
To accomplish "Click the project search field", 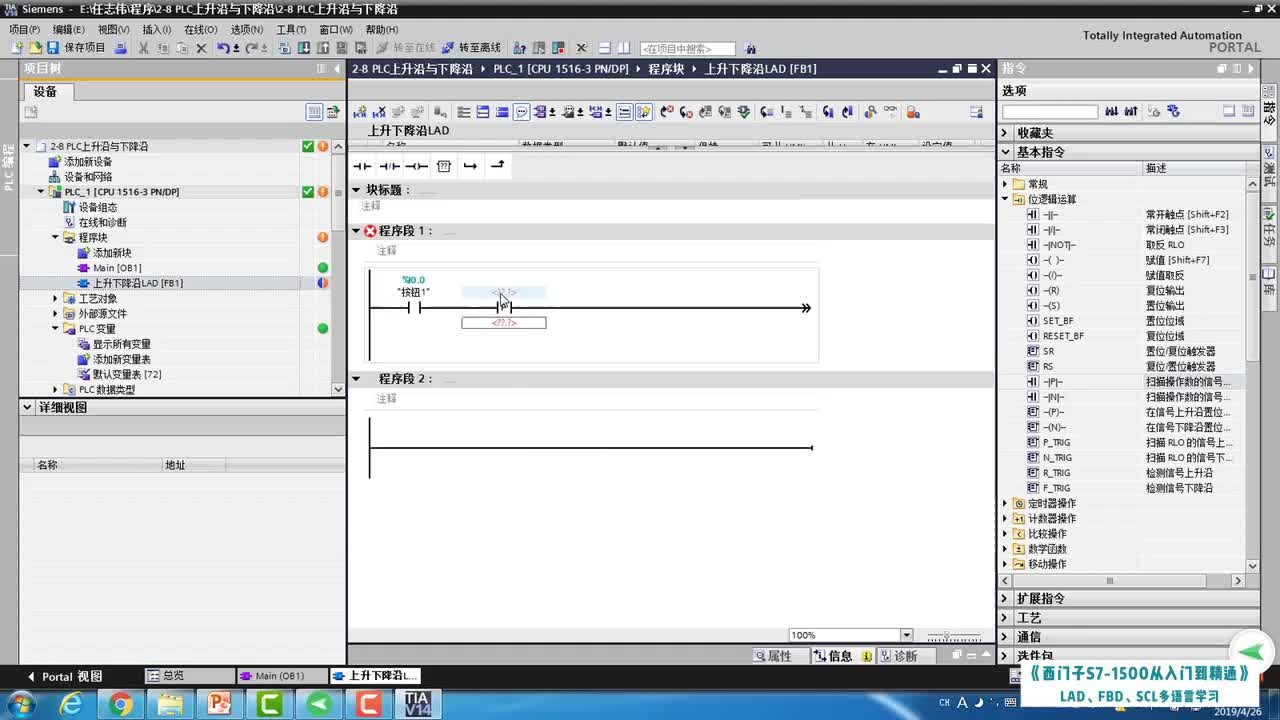I will [x=687, y=48].
